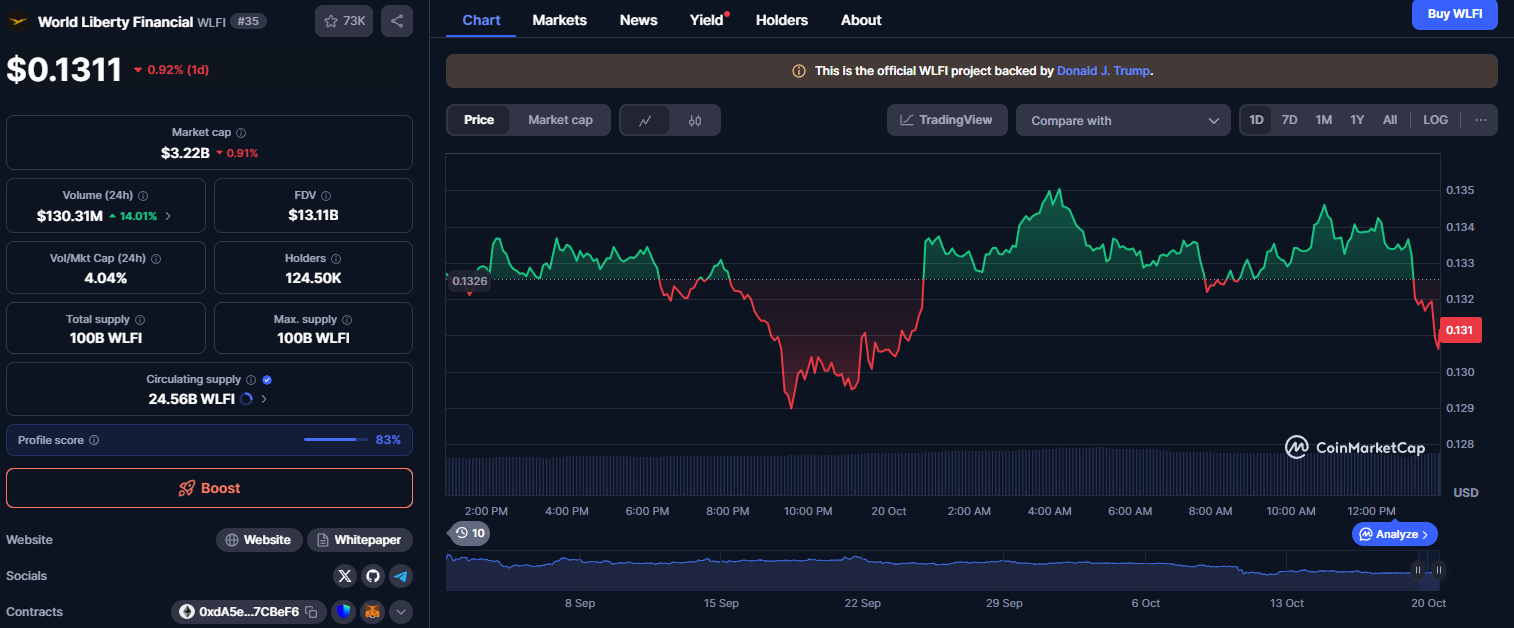Toggle chart to Market cap view
The width and height of the screenshot is (1514, 628).
tap(560, 120)
